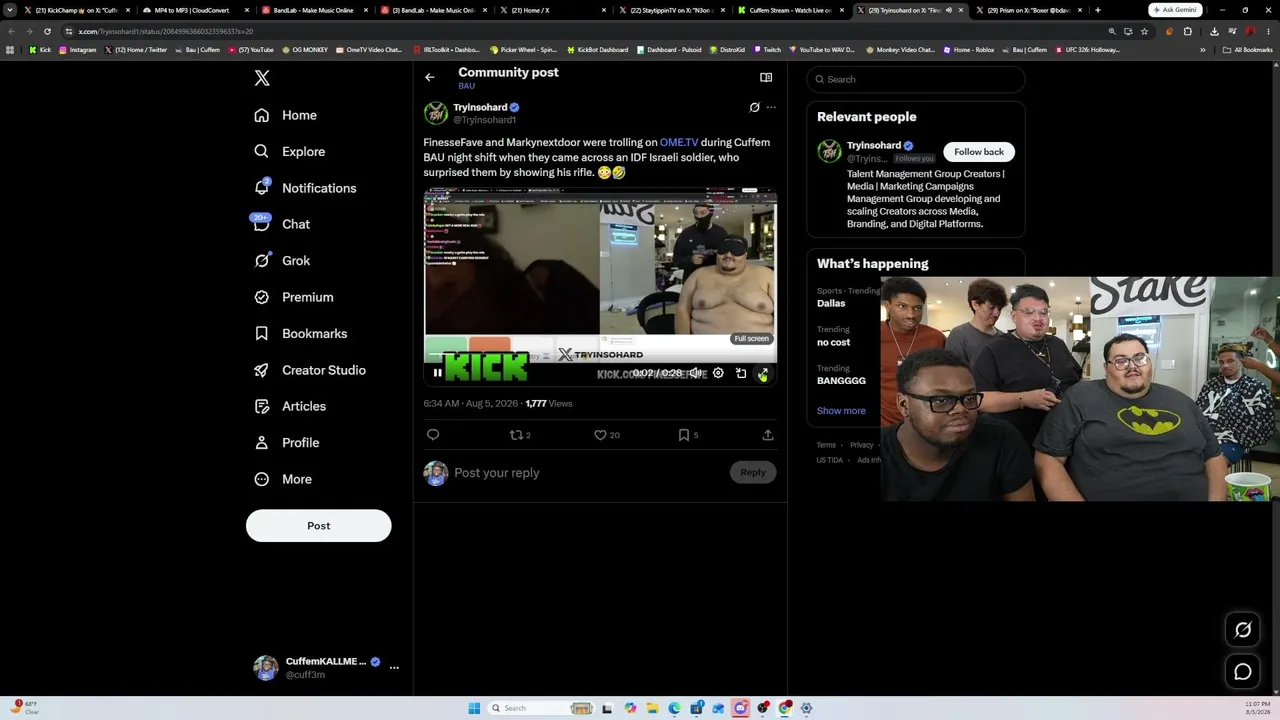Open the trending topic 'no cost'

[834, 343]
